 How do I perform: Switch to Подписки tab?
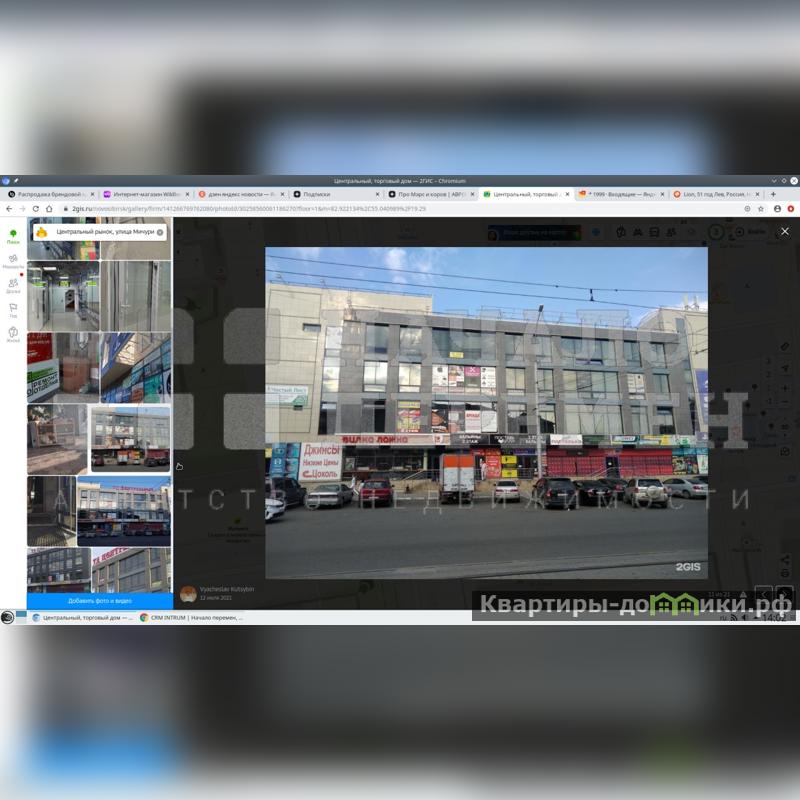(335, 194)
